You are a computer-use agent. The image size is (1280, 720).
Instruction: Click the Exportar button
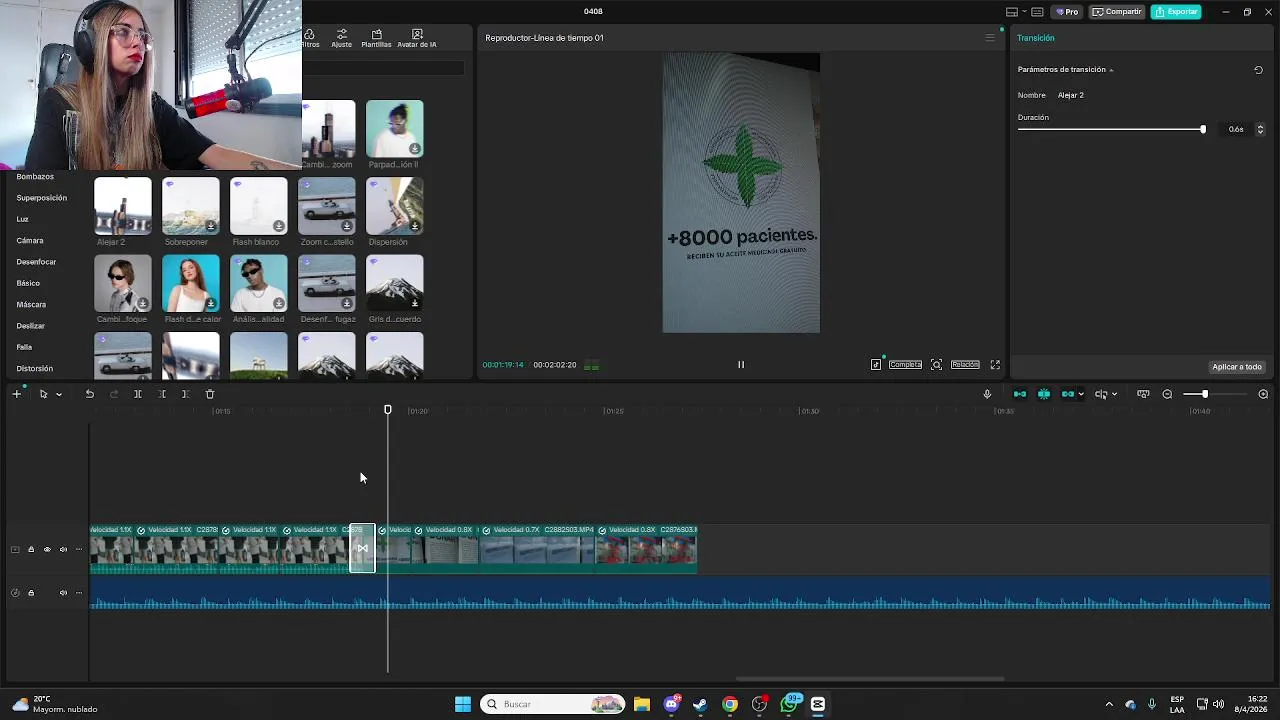click(1176, 12)
